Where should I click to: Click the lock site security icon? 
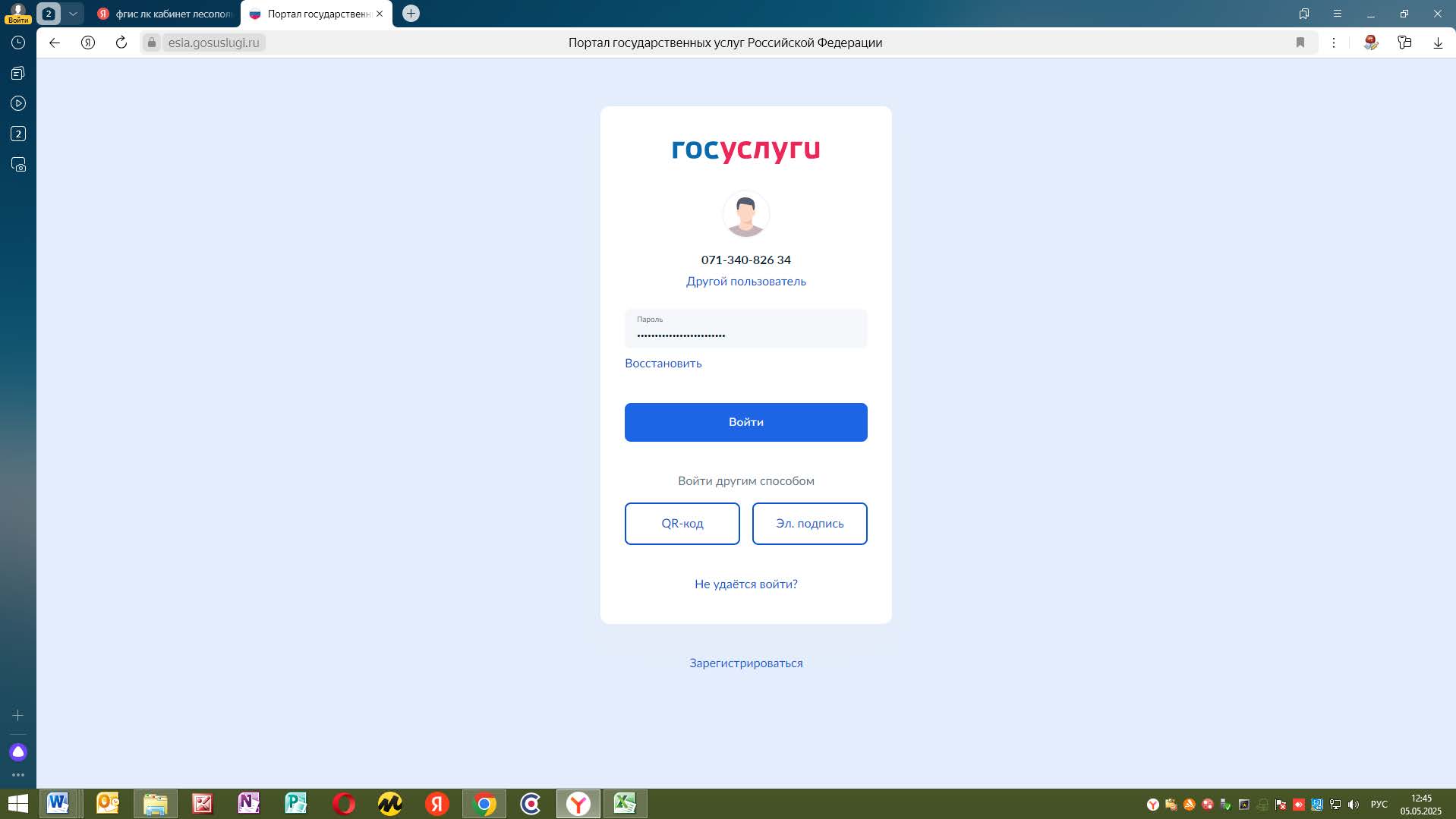(x=152, y=43)
